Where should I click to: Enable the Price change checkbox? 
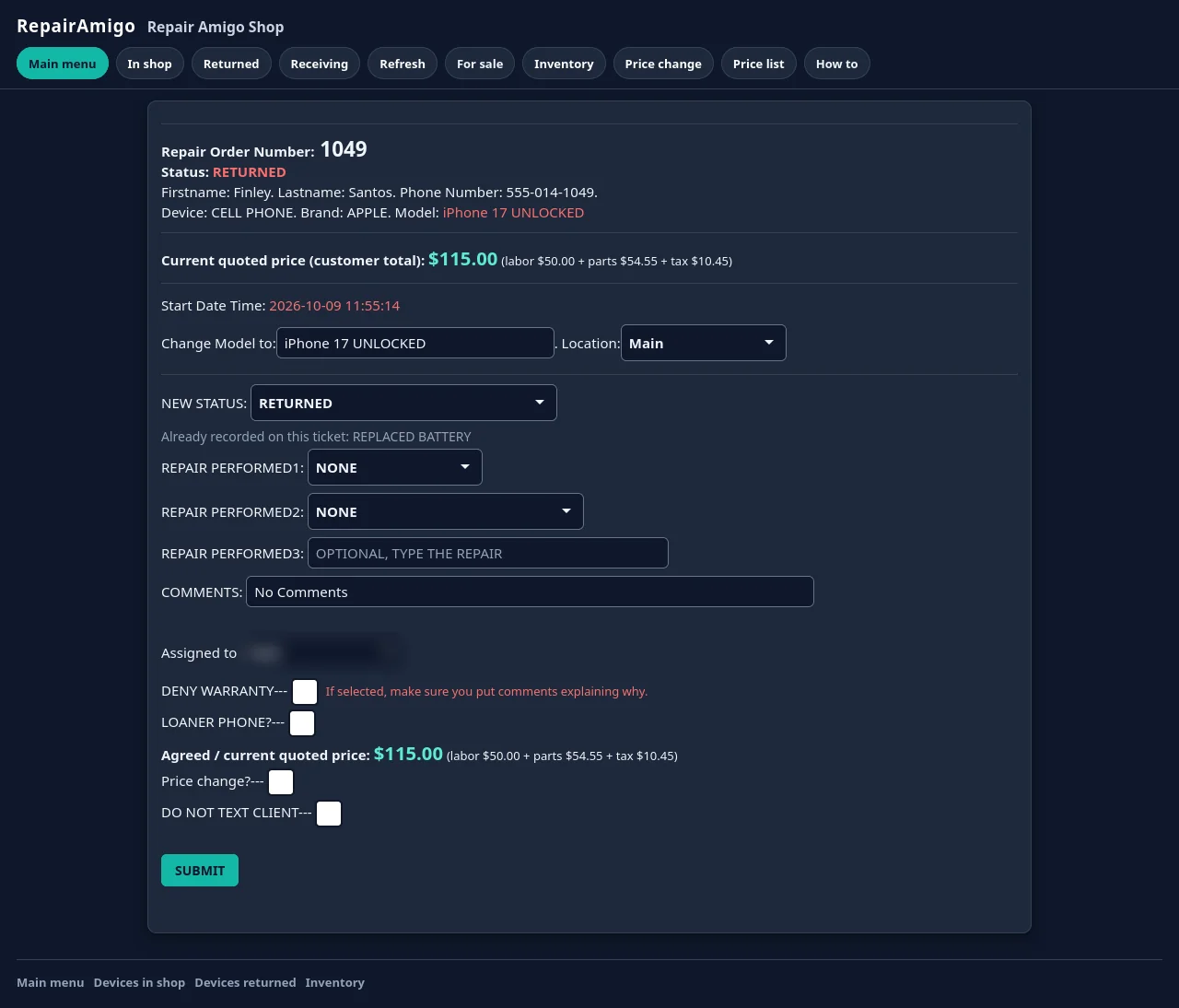point(281,782)
